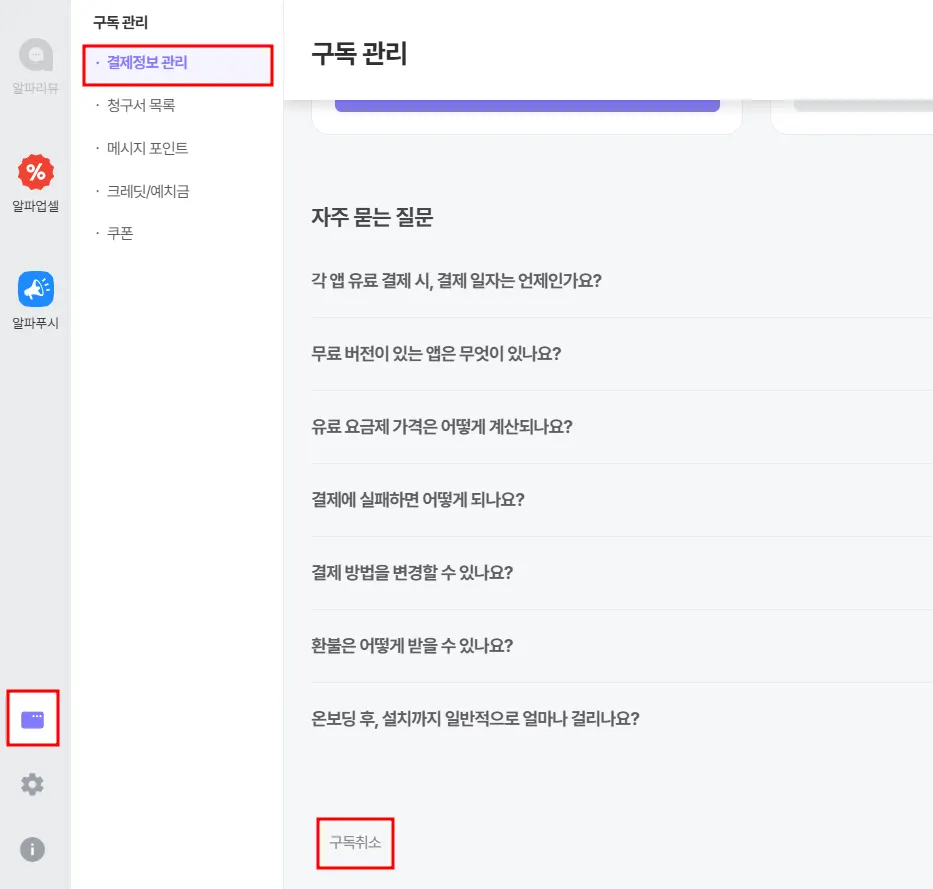Select 결제정보 관리 in the sidebar
Viewport: 933px width, 889px height.
pos(178,63)
